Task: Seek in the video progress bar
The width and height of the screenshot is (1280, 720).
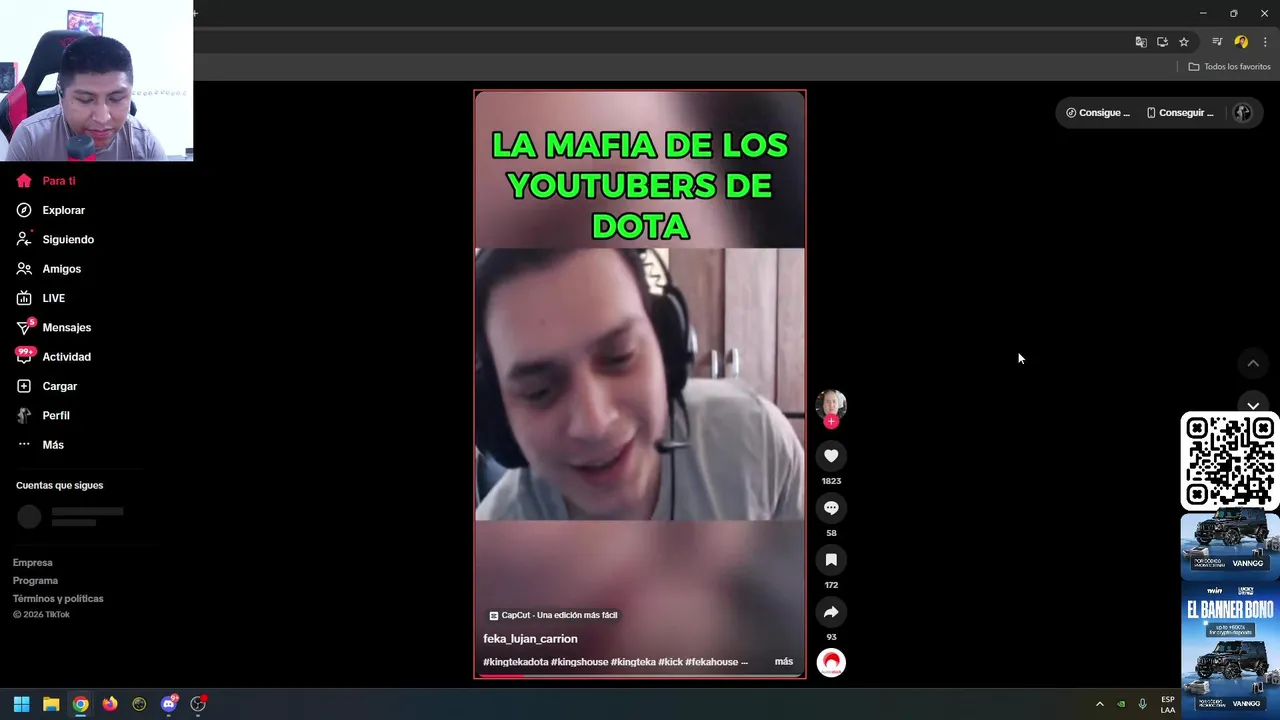Action: (x=640, y=676)
